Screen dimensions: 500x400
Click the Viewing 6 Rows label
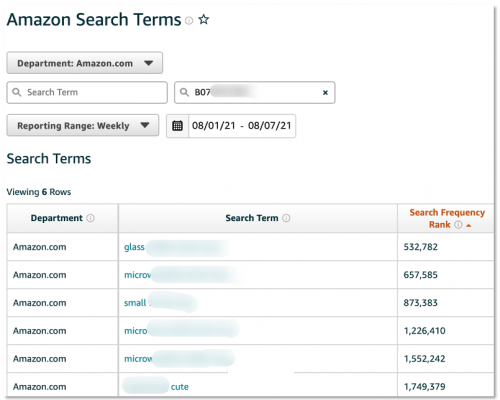tap(39, 192)
